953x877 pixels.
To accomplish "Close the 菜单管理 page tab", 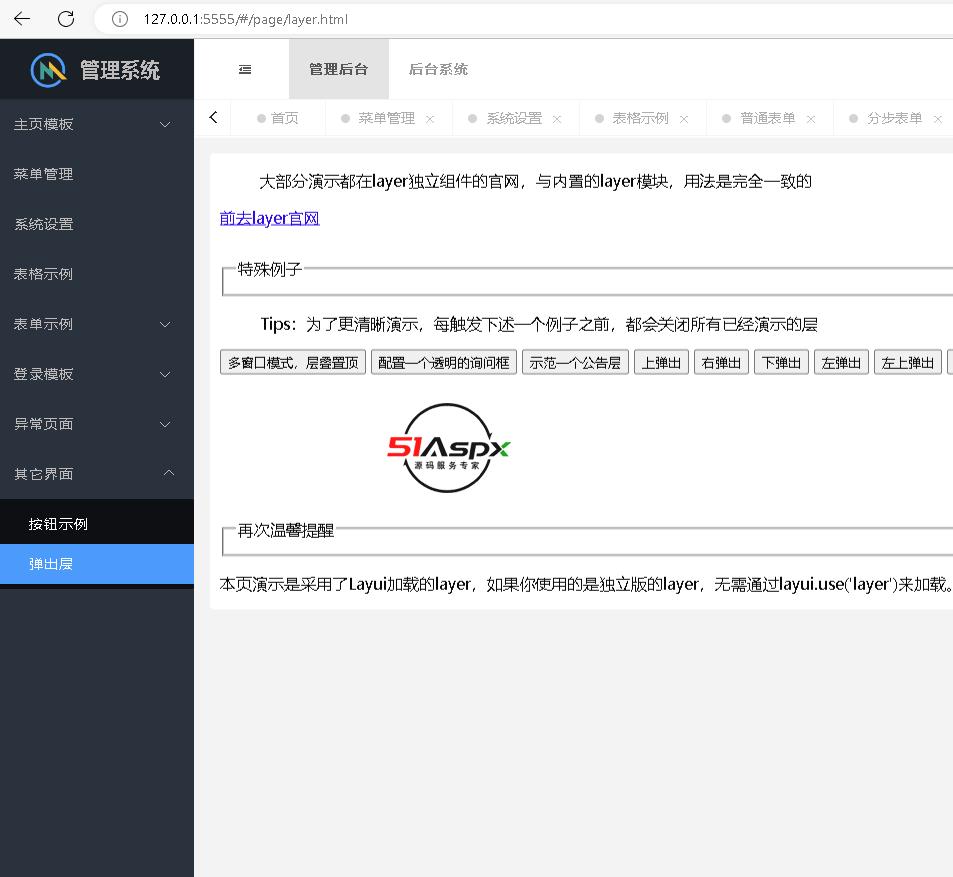I will coord(430,119).
